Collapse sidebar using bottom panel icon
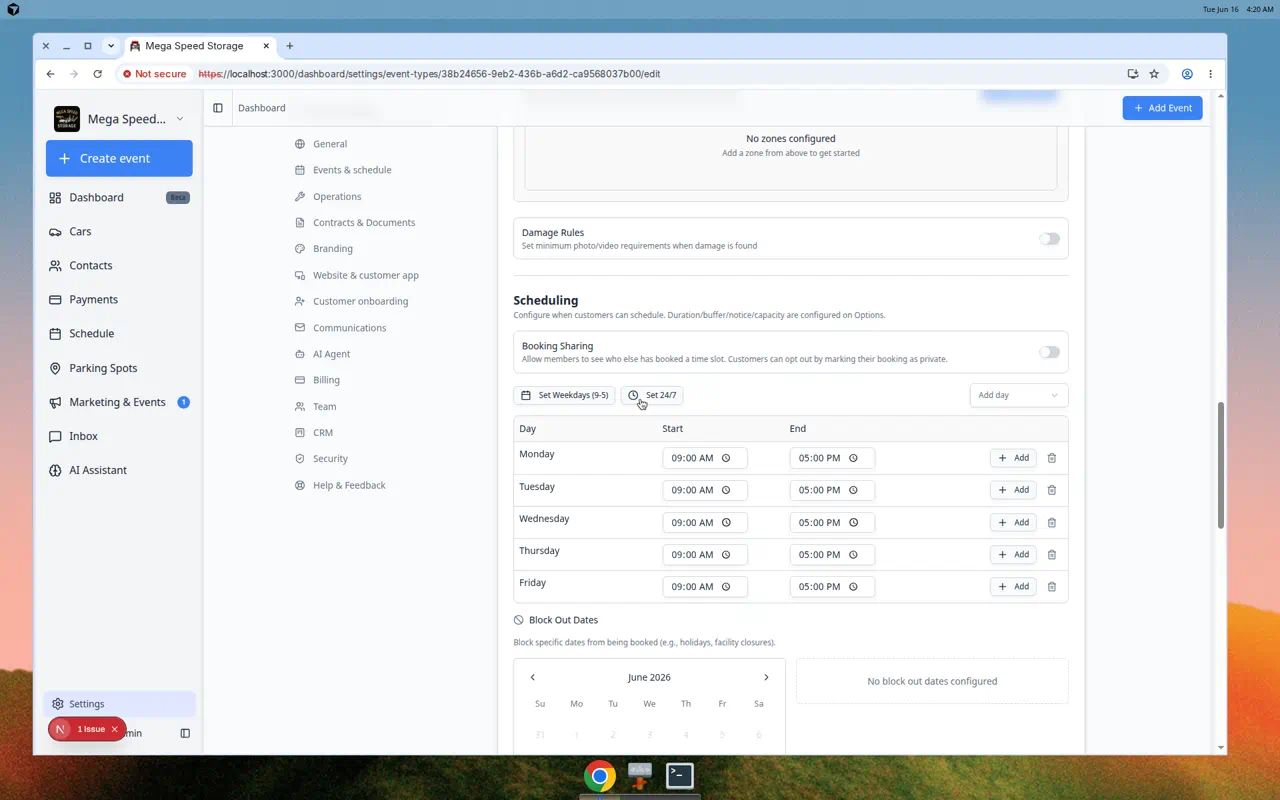The height and width of the screenshot is (800, 1280). 185,733
